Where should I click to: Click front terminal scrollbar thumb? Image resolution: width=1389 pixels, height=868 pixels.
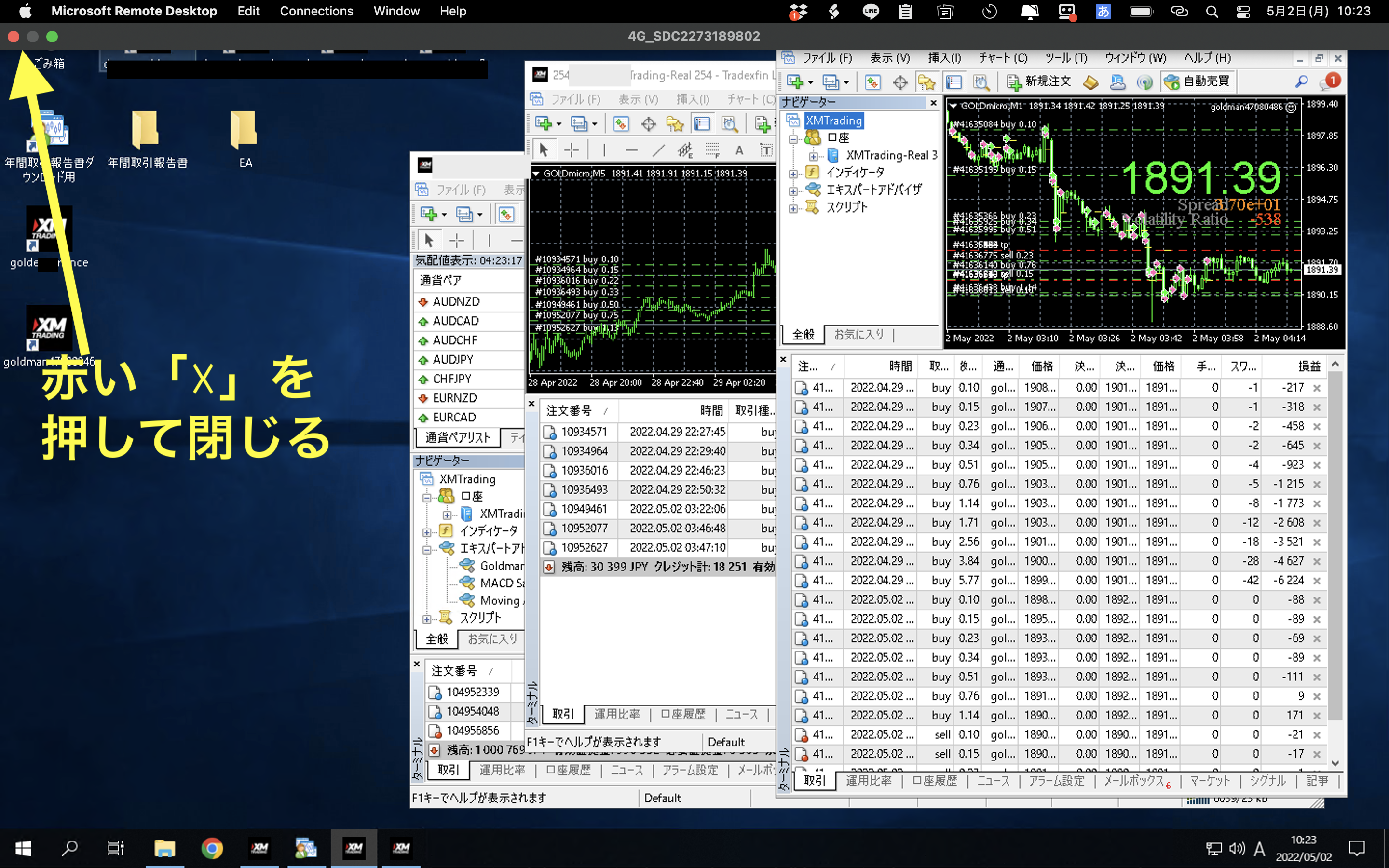[x=1335, y=545]
